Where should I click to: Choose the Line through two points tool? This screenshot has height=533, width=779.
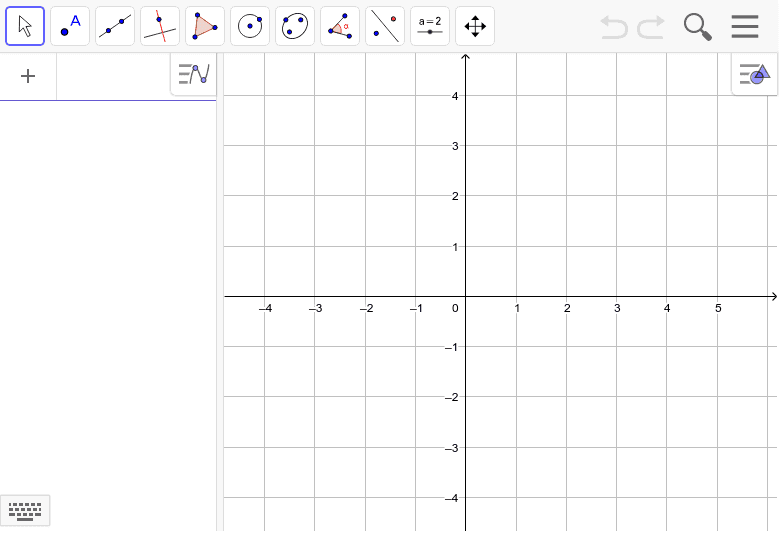pos(115,26)
